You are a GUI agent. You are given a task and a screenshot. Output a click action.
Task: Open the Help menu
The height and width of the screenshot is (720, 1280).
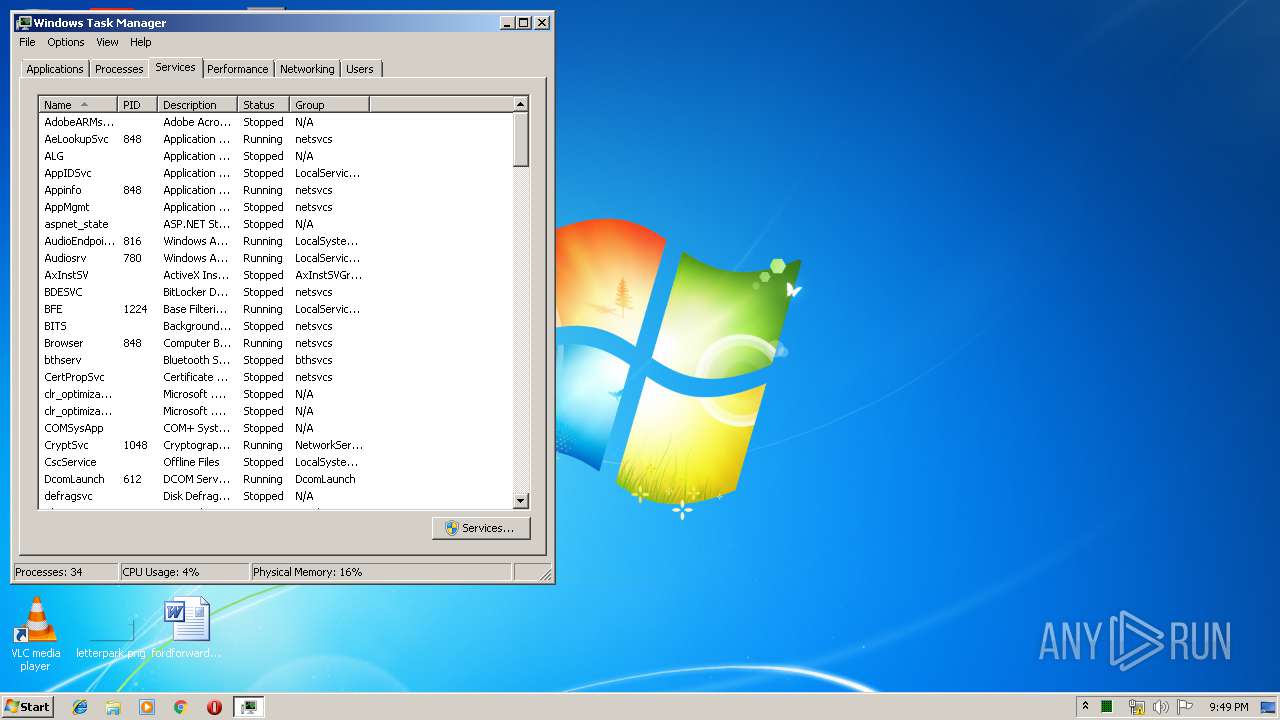[x=141, y=42]
